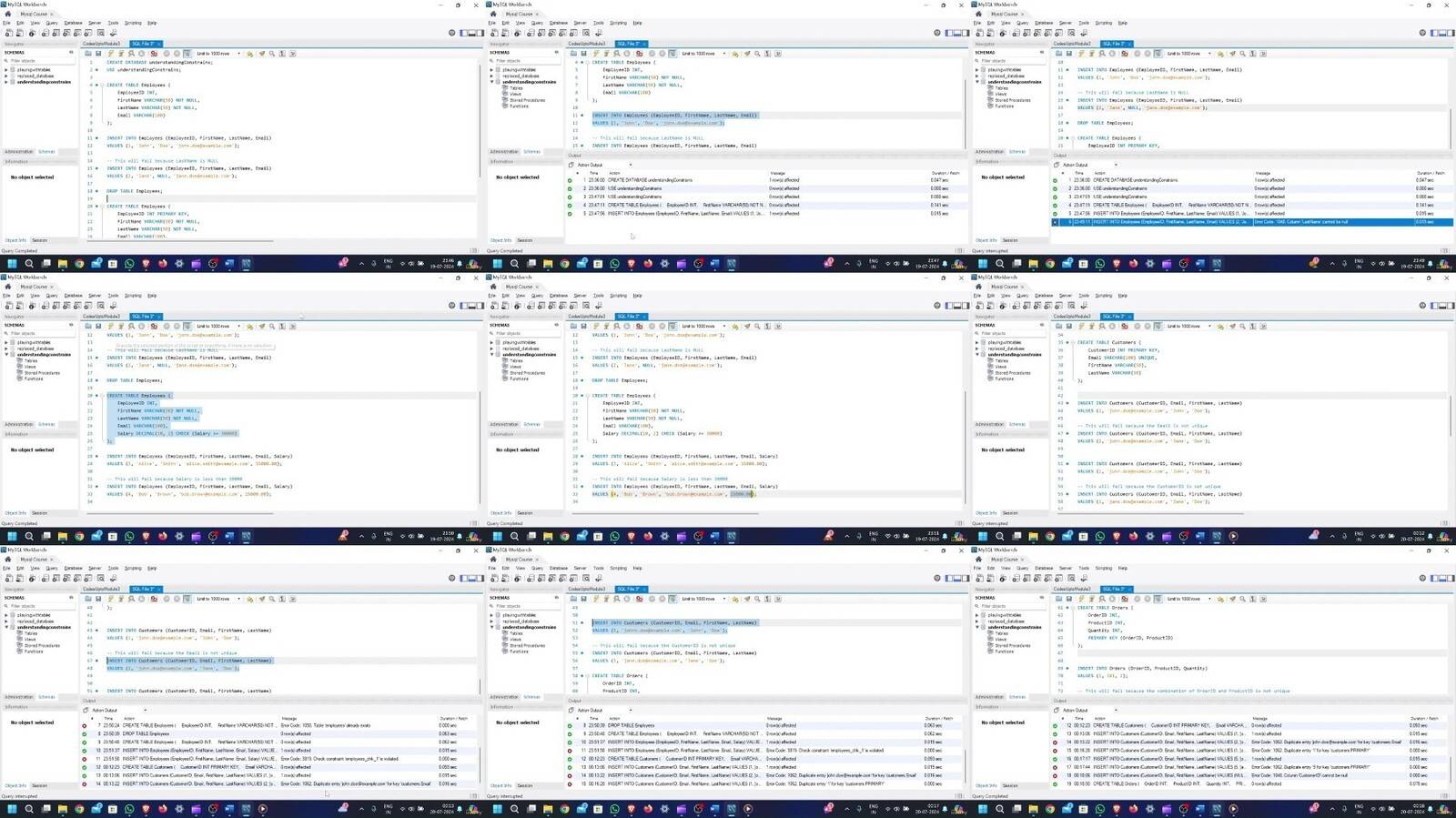Toggle the right sidebar in the window with highlighted output row 6
The image size is (1456, 818).
tap(1450, 33)
